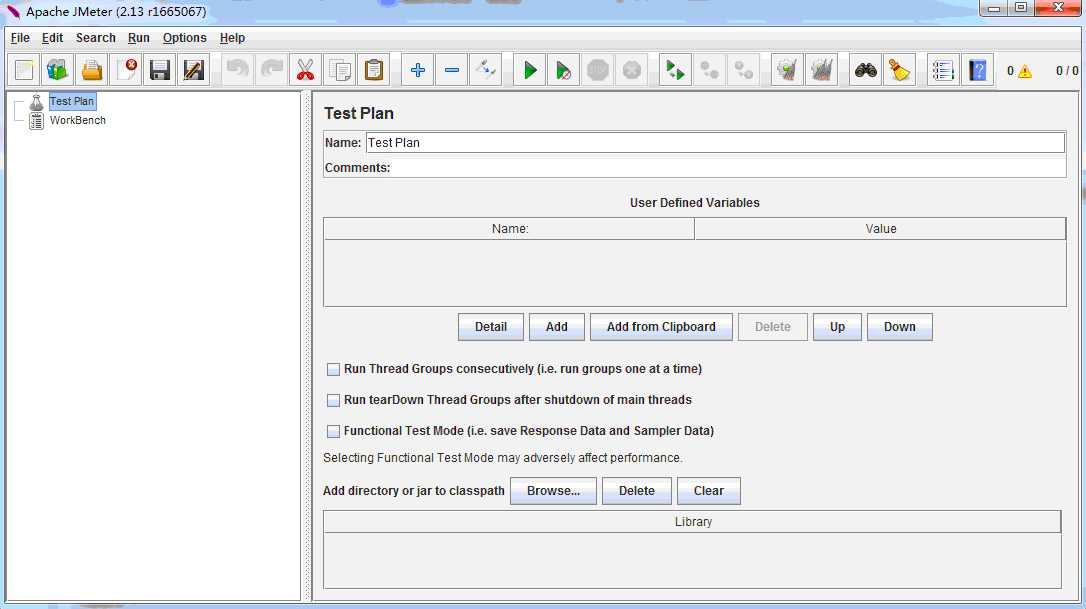Click the Redo arrow icon
Viewport: 1086px width, 609px height.
(x=272, y=70)
